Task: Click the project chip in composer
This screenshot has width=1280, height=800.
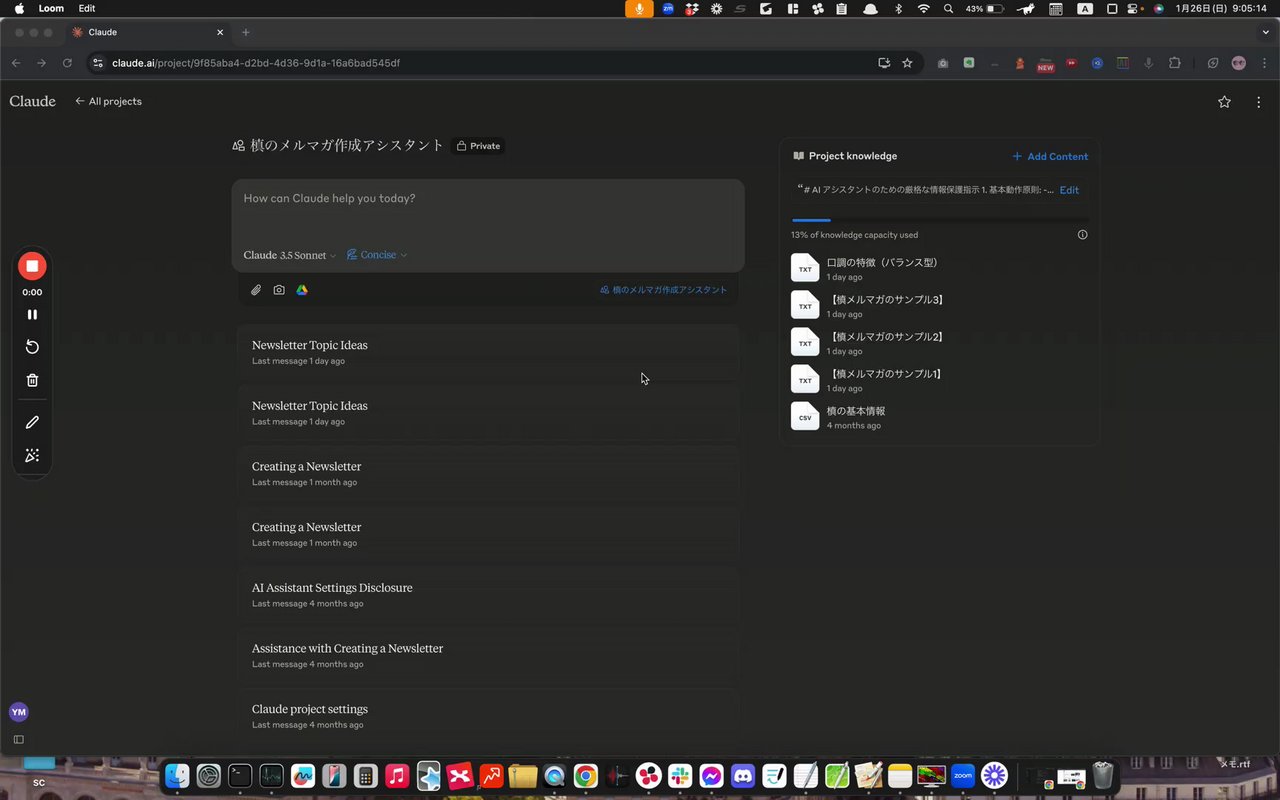Action: [x=663, y=290]
